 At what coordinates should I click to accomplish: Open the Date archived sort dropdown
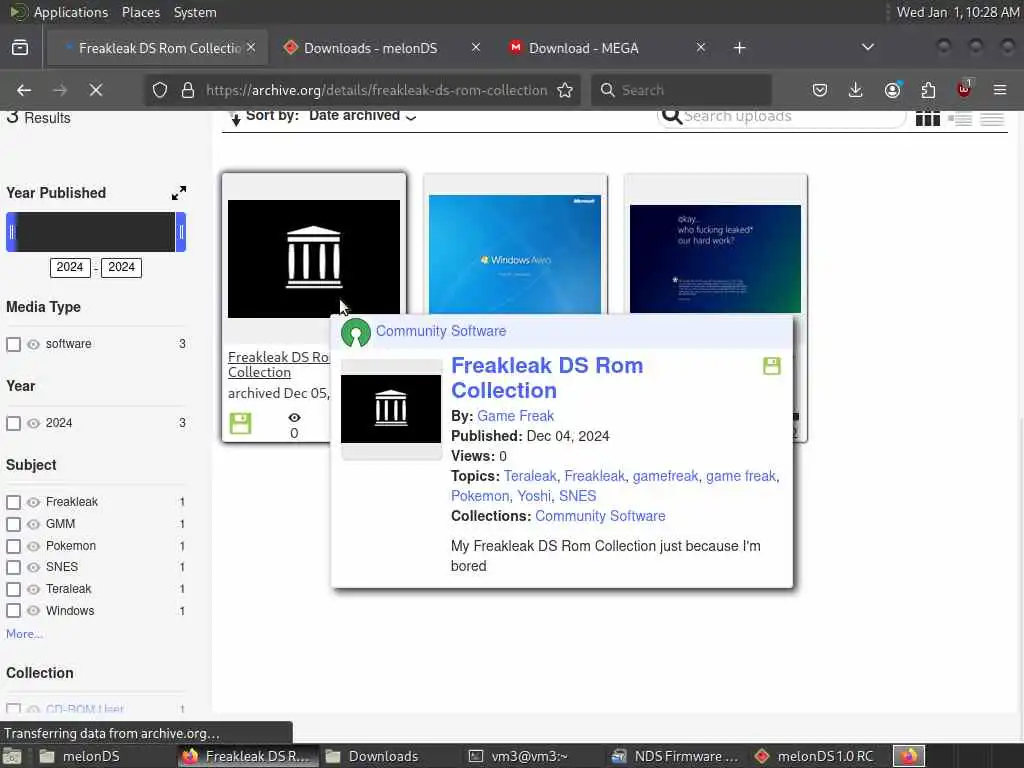pos(362,116)
